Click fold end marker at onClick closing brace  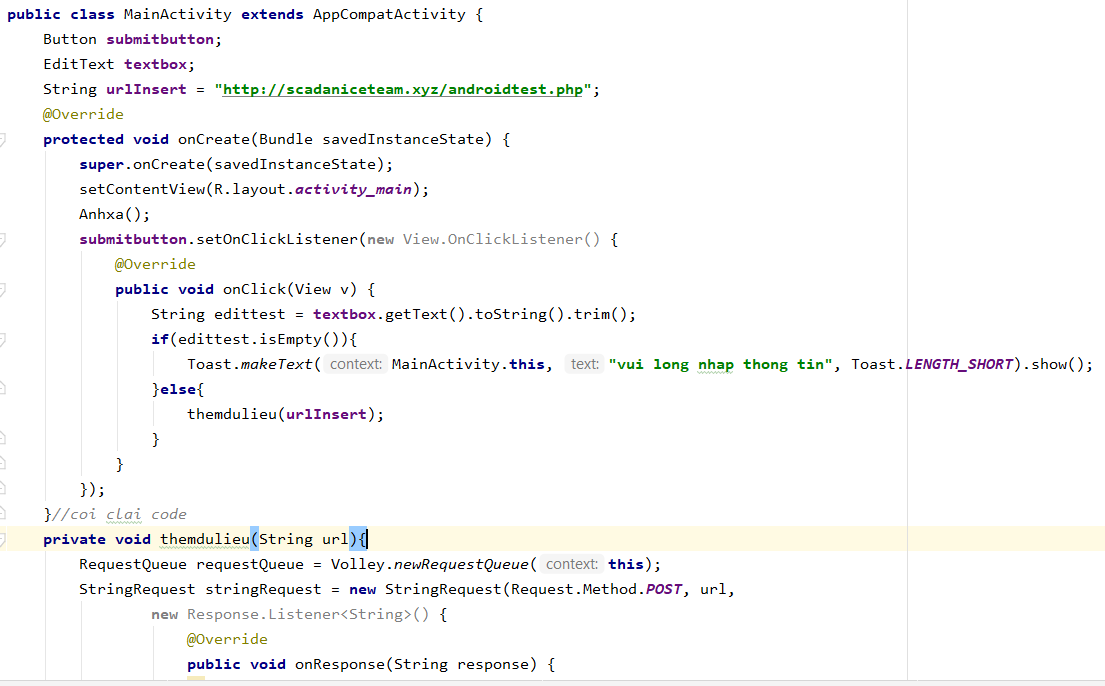(x=2, y=464)
